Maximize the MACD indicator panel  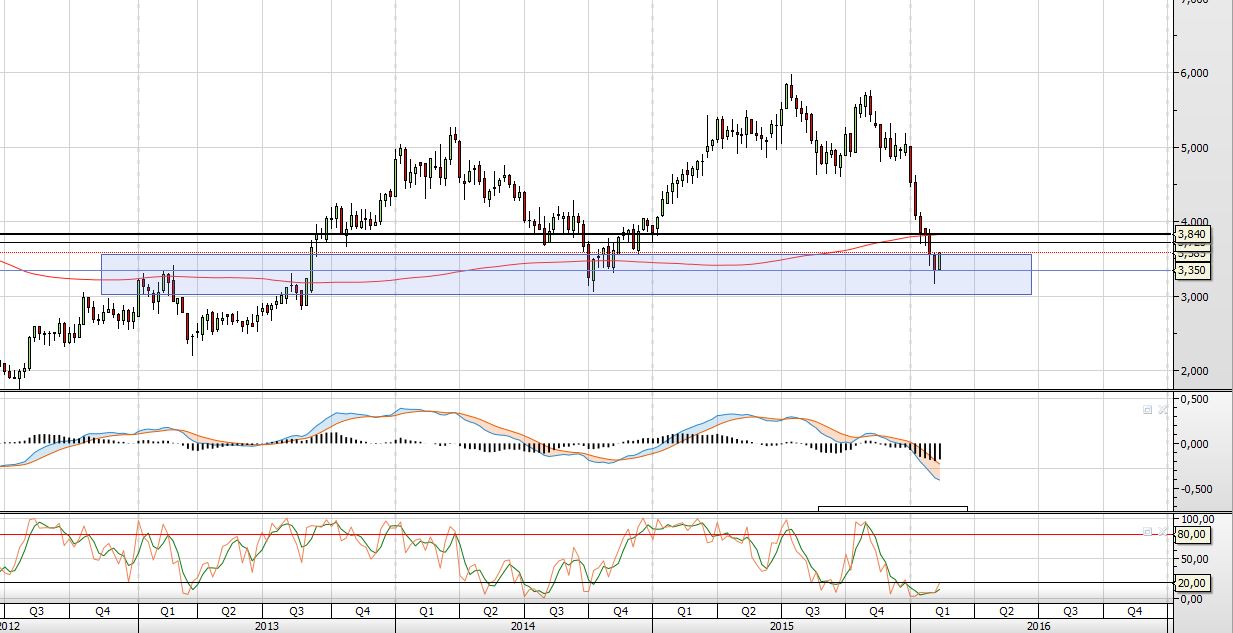pyautogui.click(x=1147, y=410)
